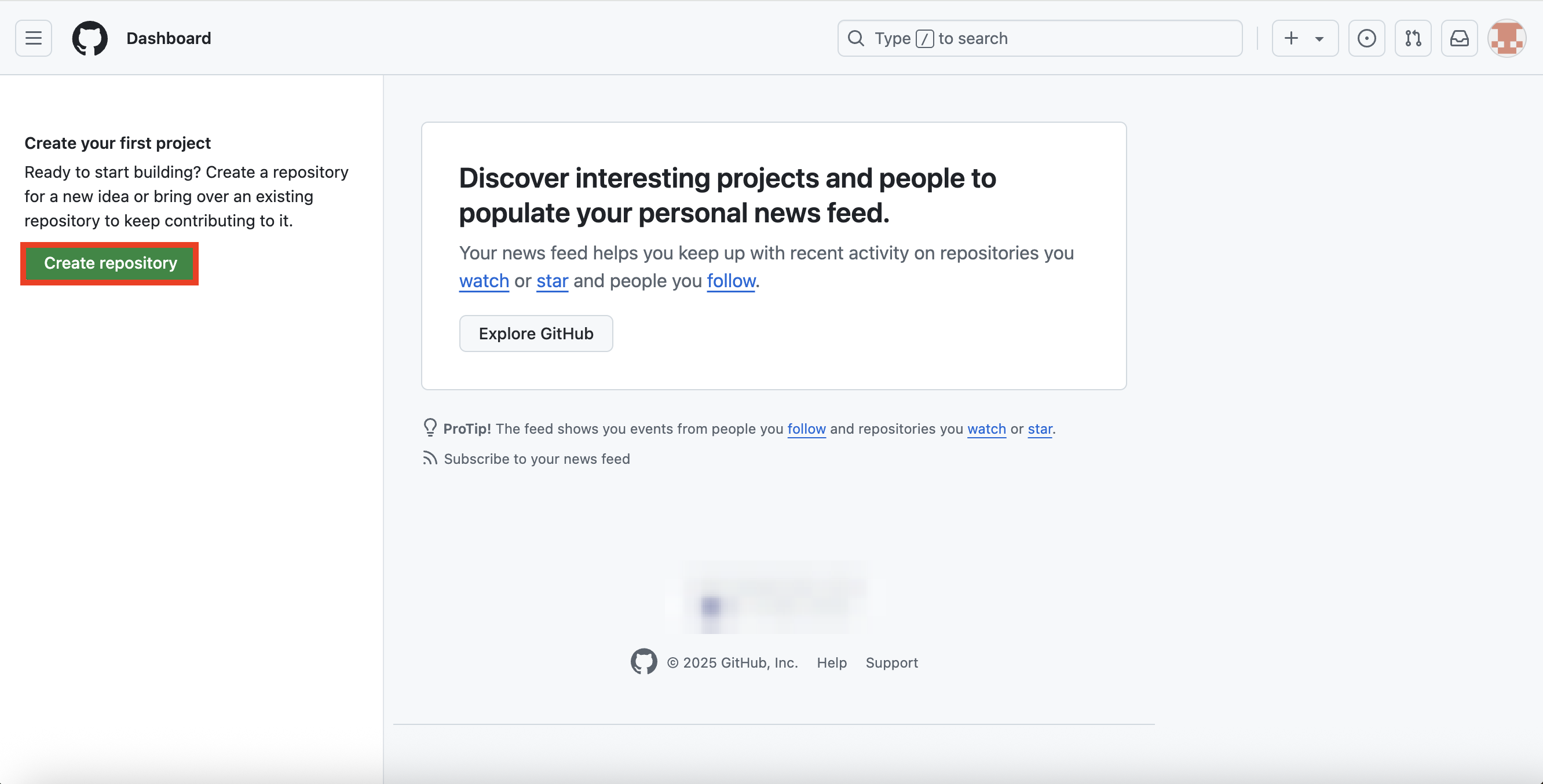Expand the create new dropdown caret
The image size is (1543, 784).
(x=1319, y=38)
